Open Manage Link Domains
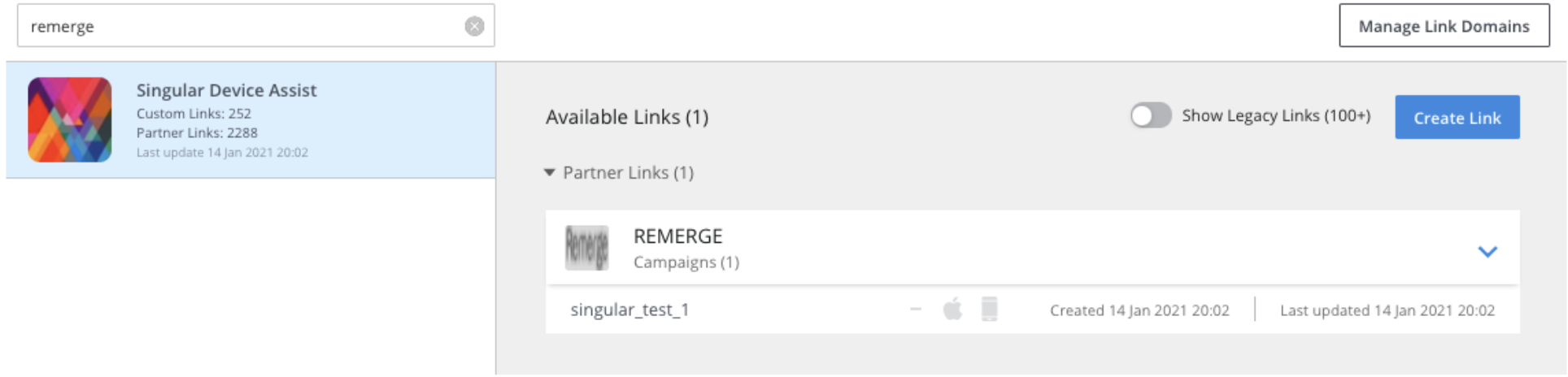The height and width of the screenshot is (377, 1568). pos(1444,26)
